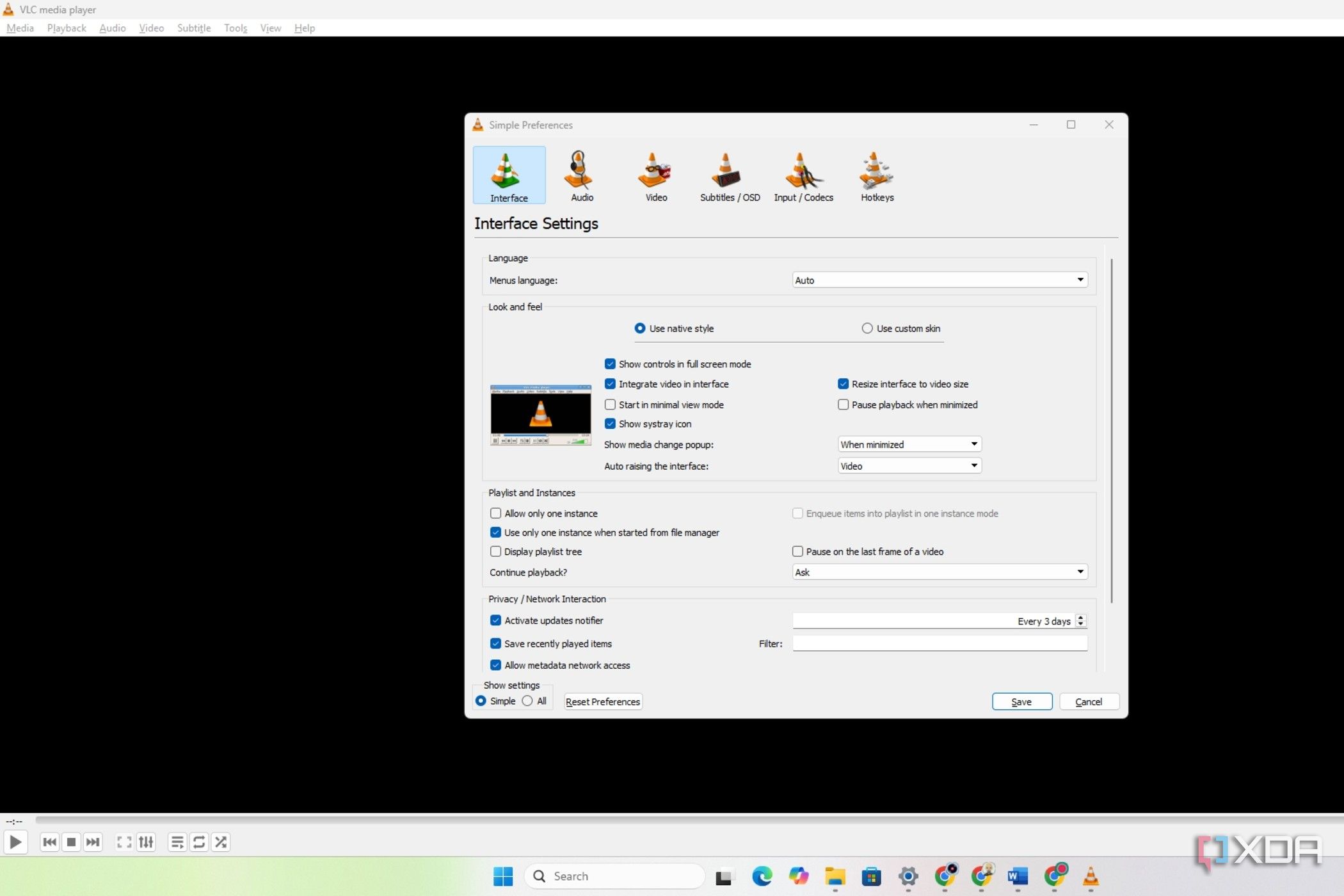Open Task View on the taskbar
This screenshot has height=896, width=1344.
[724, 876]
